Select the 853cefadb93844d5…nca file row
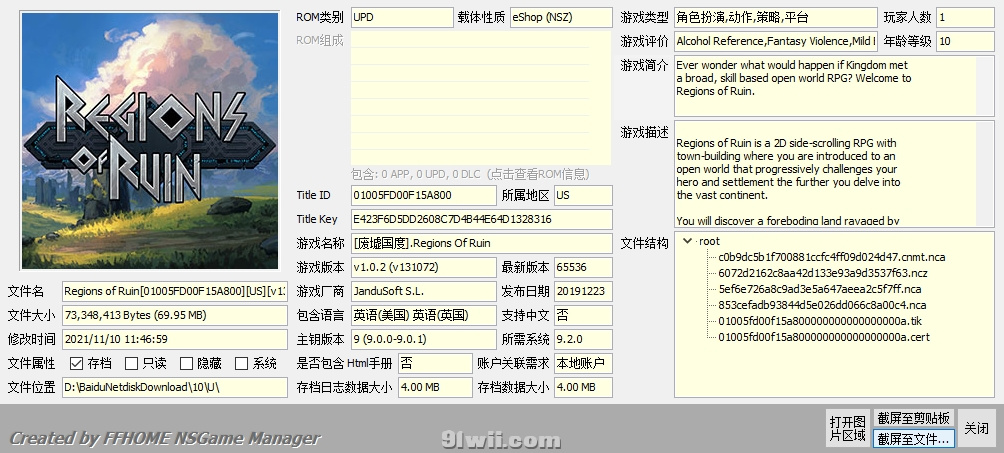Viewport: 1004px width, 453px height. [x=822, y=305]
